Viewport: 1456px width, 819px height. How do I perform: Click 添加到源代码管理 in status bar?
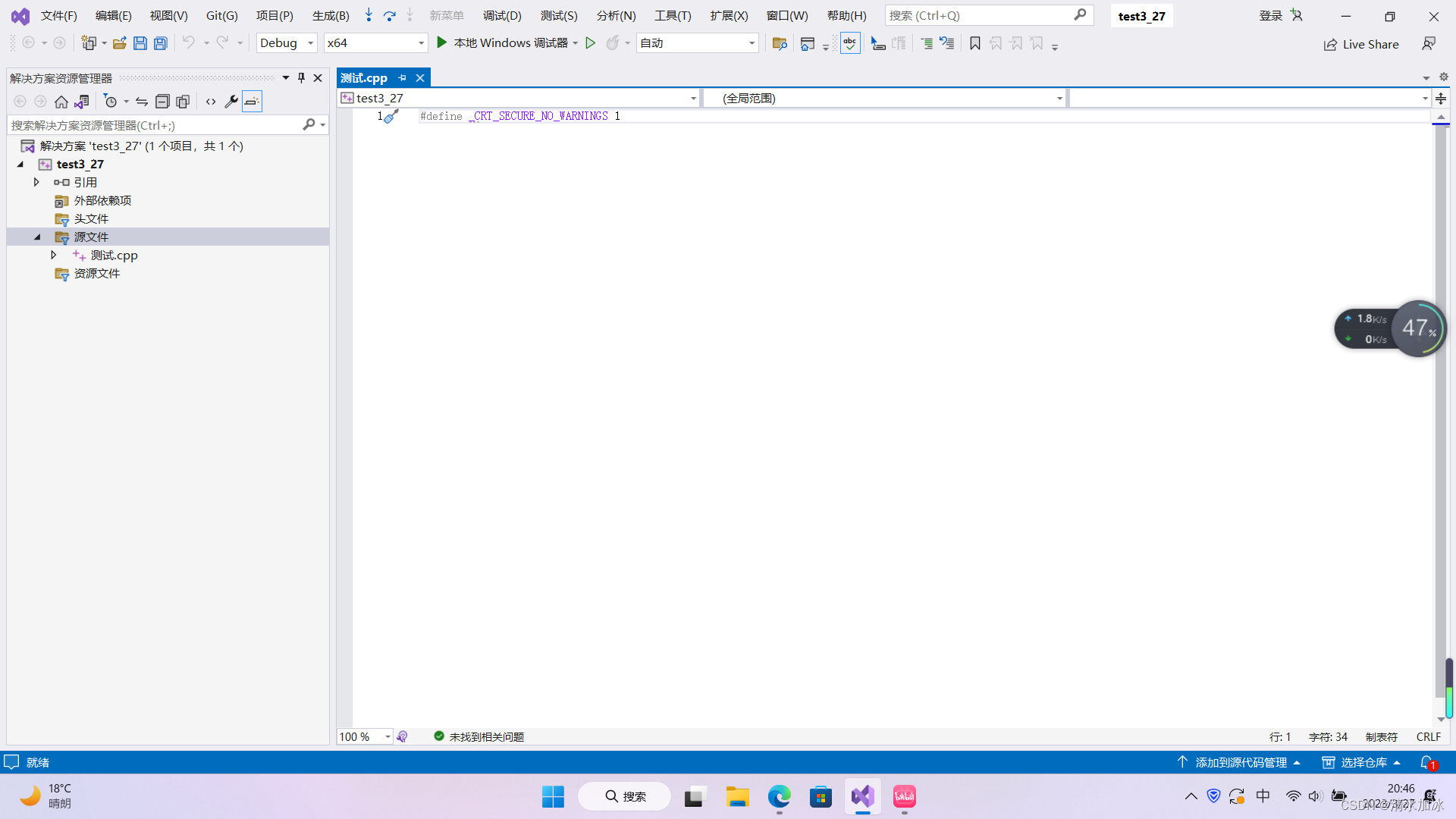(x=1241, y=762)
